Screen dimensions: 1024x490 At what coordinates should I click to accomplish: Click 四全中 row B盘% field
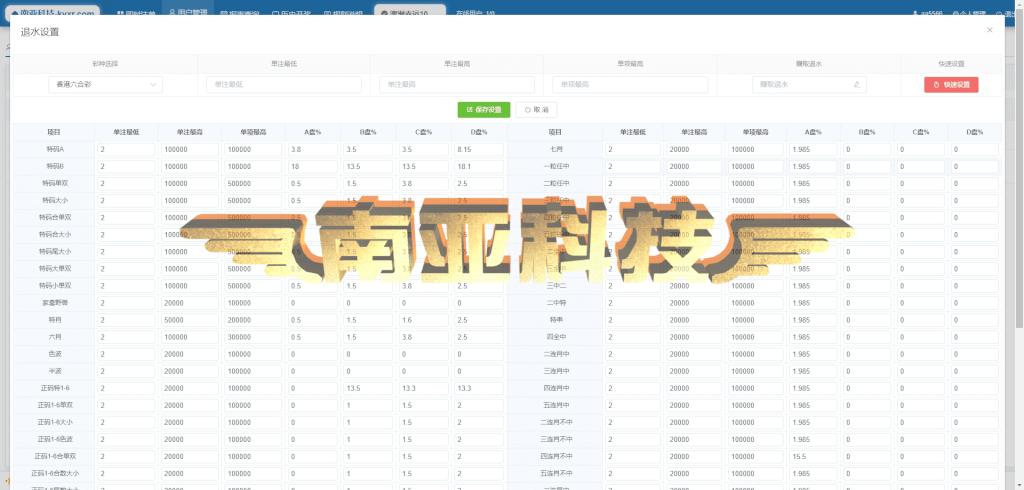tap(867, 337)
